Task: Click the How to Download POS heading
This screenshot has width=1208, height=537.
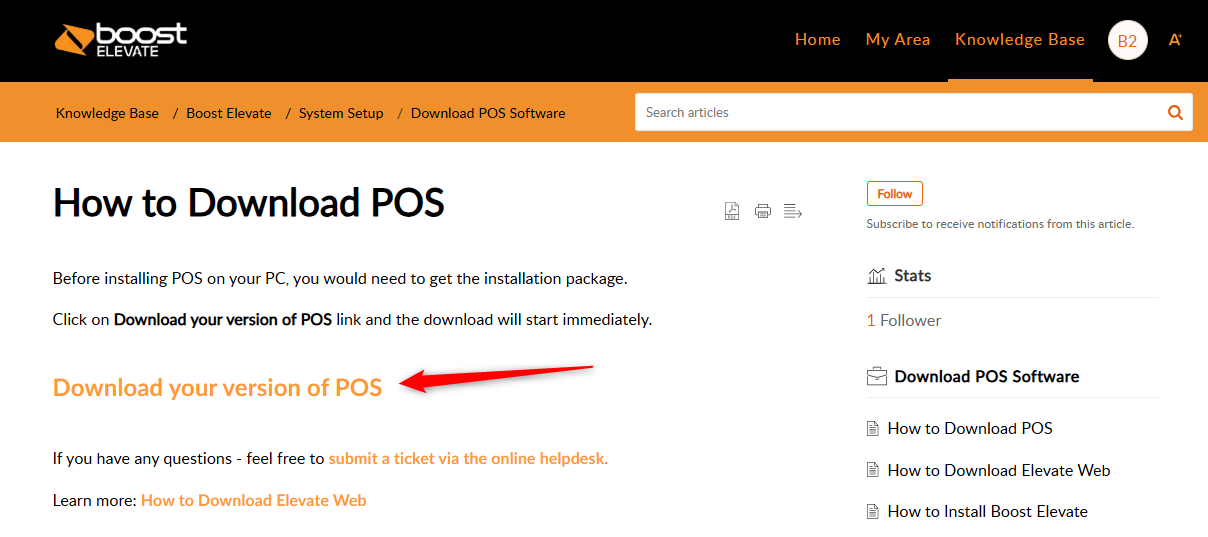Action: (x=249, y=203)
